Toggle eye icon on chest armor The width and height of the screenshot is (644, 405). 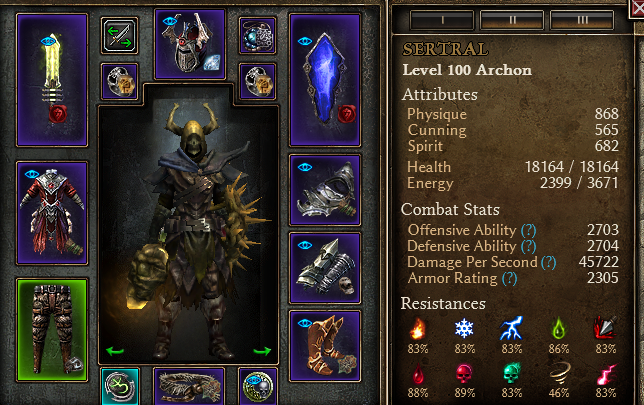[31, 174]
